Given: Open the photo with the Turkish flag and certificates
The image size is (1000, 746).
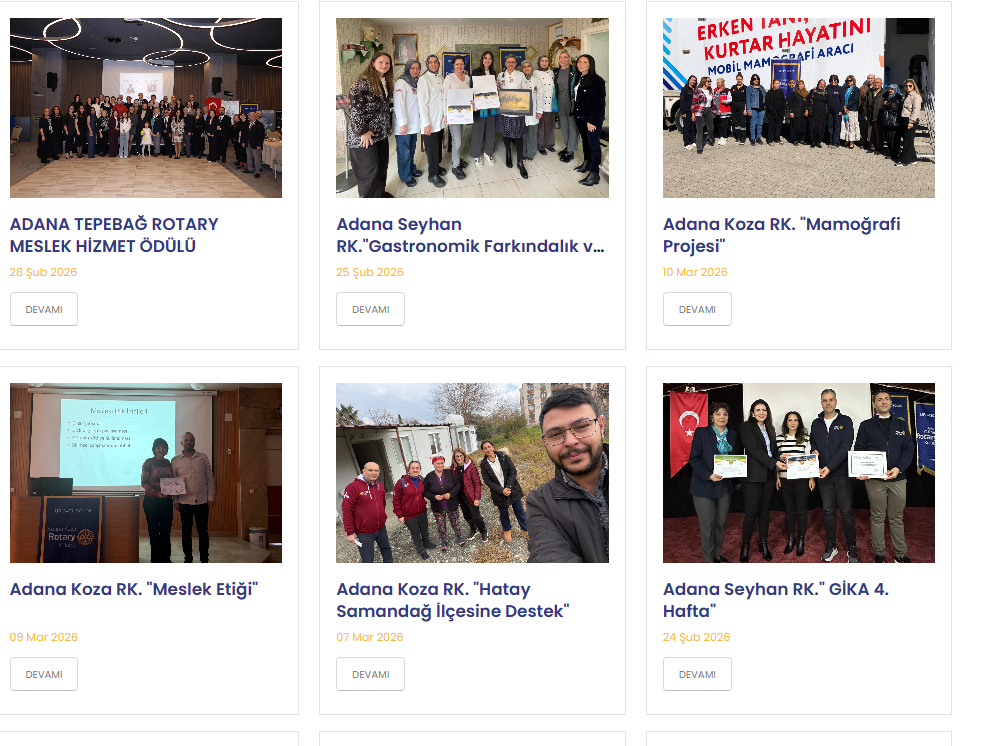Looking at the screenshot, I should click(x=798, y=472).
